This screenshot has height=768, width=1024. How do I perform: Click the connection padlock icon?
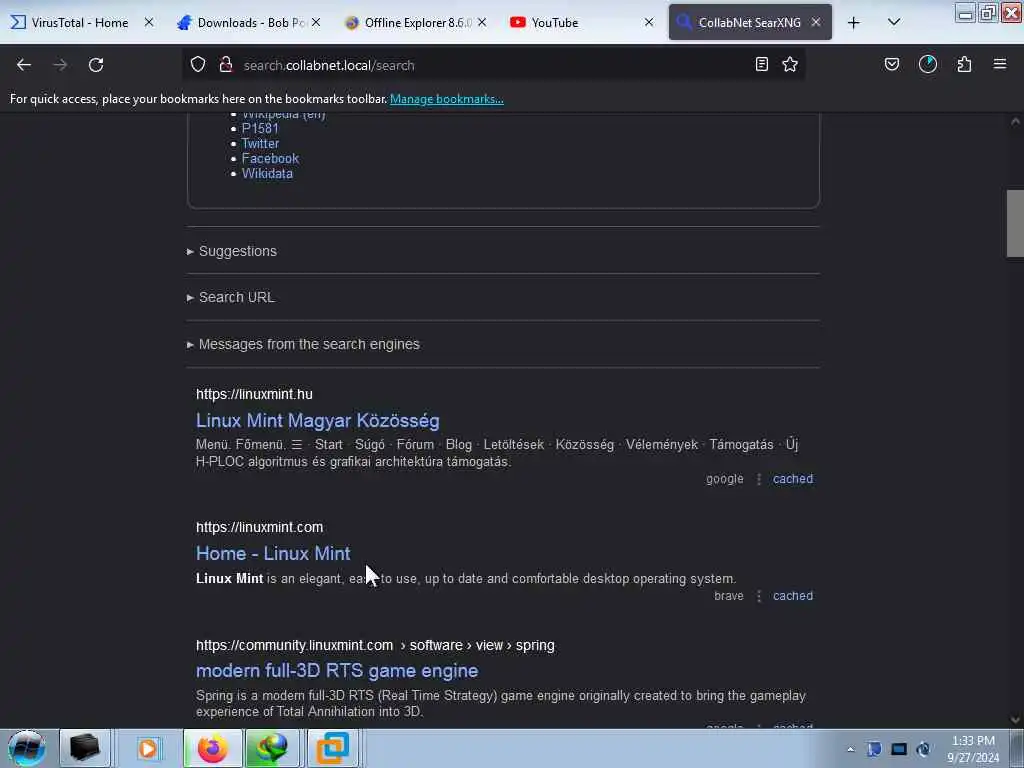point(226,65)
